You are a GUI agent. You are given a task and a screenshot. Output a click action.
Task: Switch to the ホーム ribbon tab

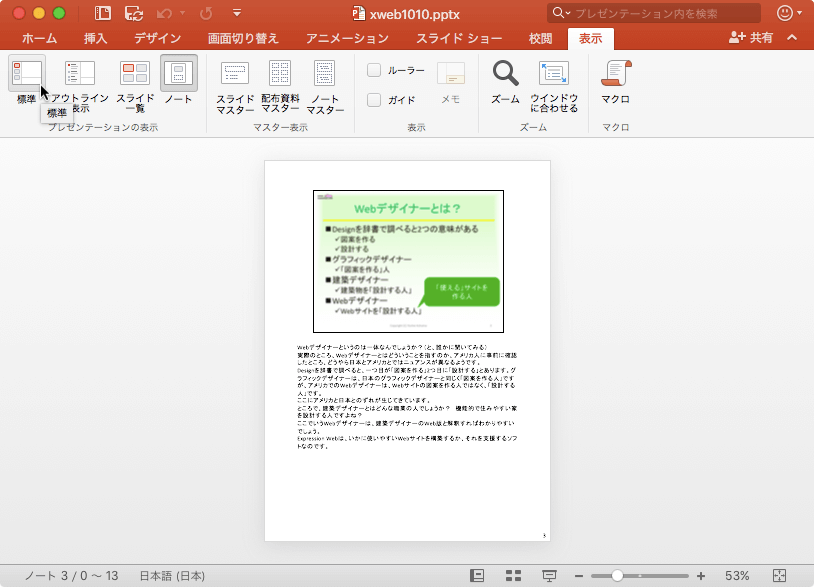pos(39,38)
